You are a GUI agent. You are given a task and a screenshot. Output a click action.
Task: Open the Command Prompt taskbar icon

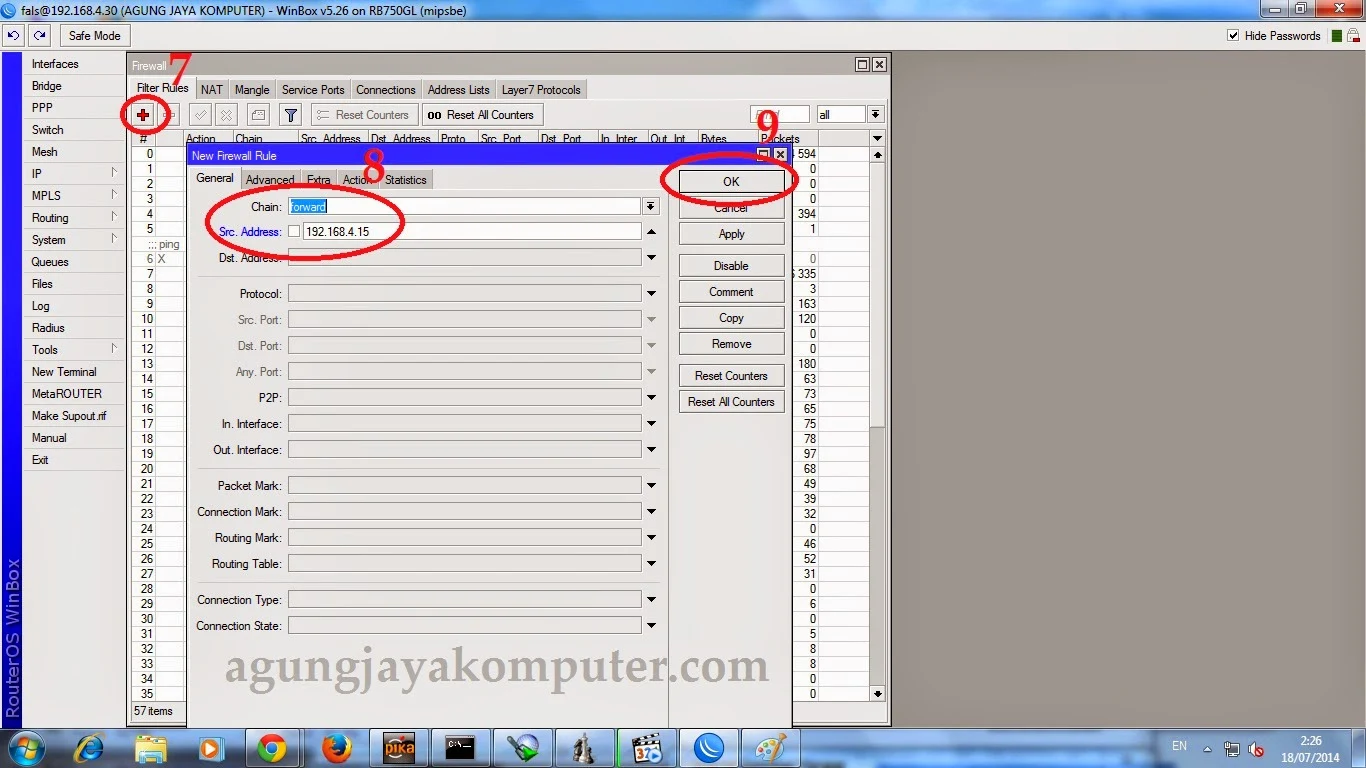pos(460,748)
